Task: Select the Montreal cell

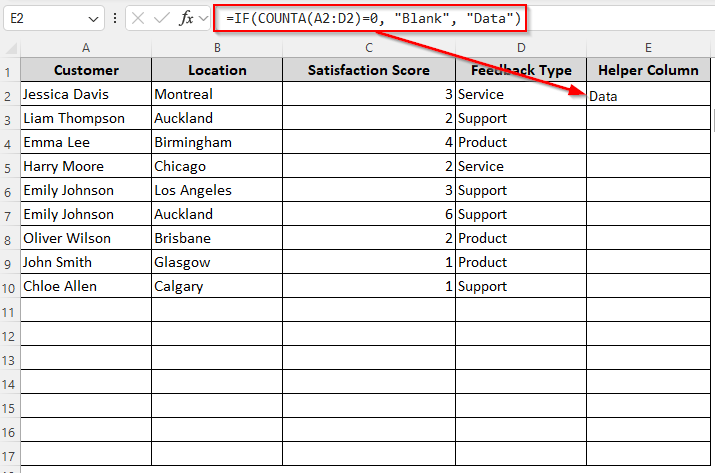Action: 217,94
